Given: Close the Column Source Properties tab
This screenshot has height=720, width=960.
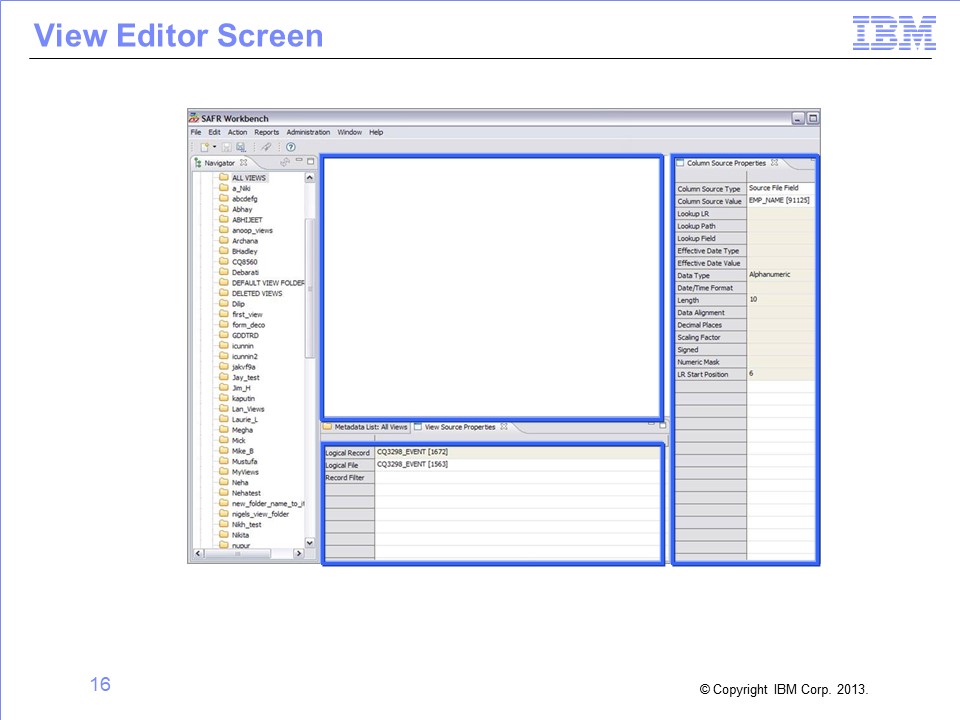Looking at the screenshot, I should pos(774,162).
